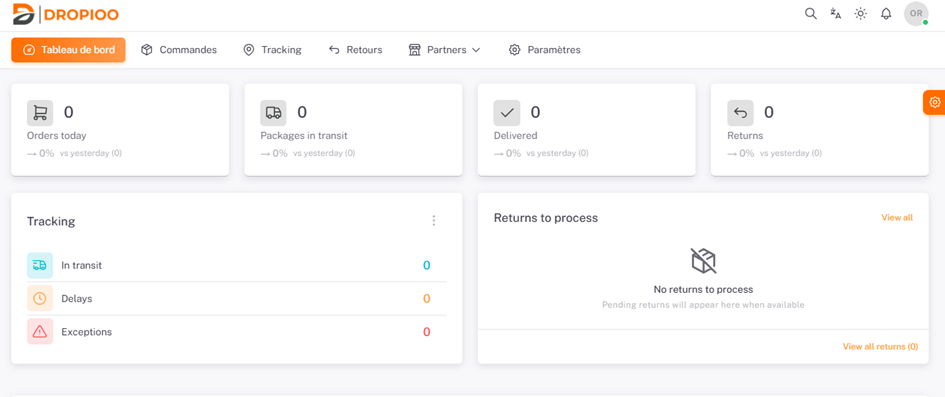Select the Exceptions row label
Image resolution: width=945 pixels, height=397 pixels.
click(x=86, y=332)
